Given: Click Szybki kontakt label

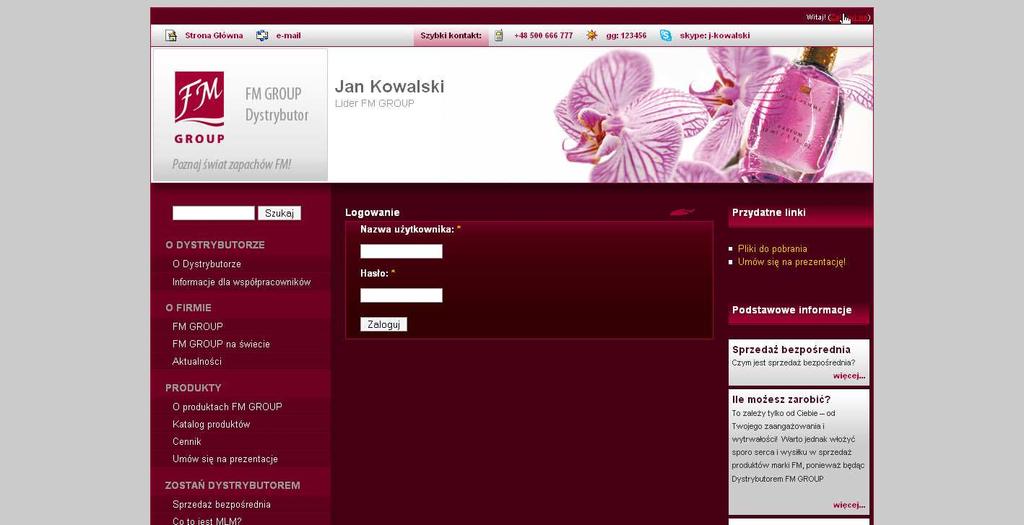Looking at the screenshot, I should (x=451, y=35).
